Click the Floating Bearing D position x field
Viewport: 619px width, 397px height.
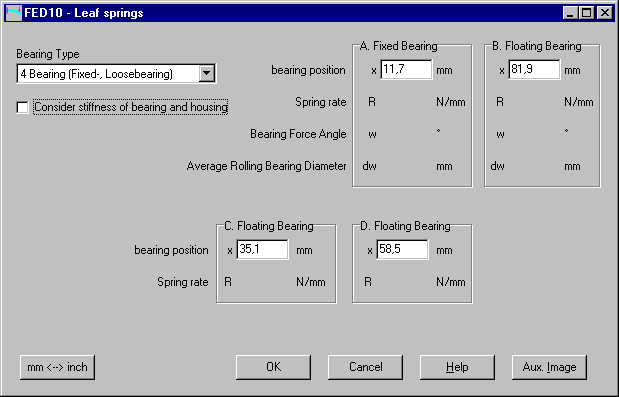(x=402, y=249)
